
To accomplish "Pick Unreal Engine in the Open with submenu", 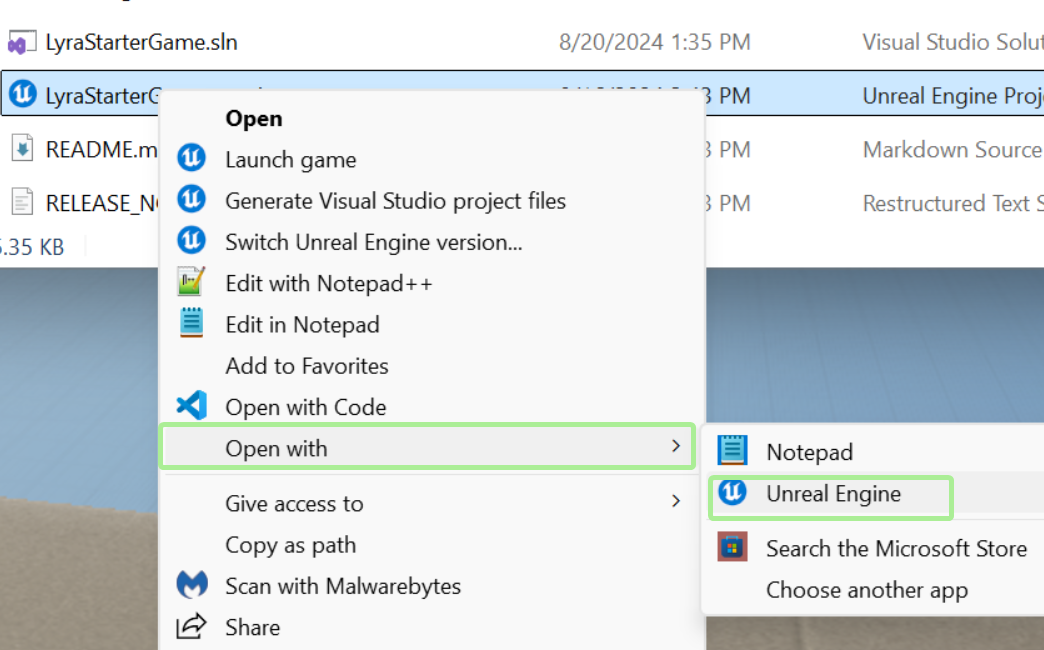I will pos(833,494).
